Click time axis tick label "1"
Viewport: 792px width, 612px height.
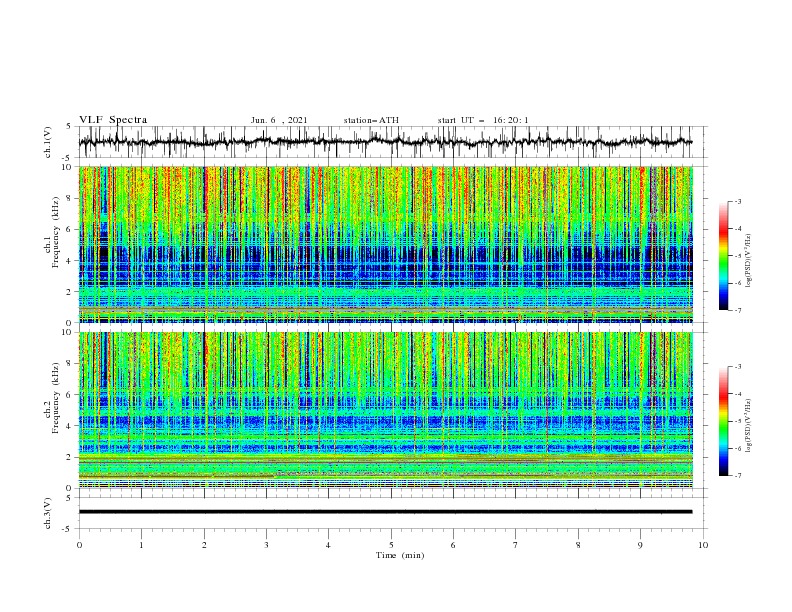[141, 545]
